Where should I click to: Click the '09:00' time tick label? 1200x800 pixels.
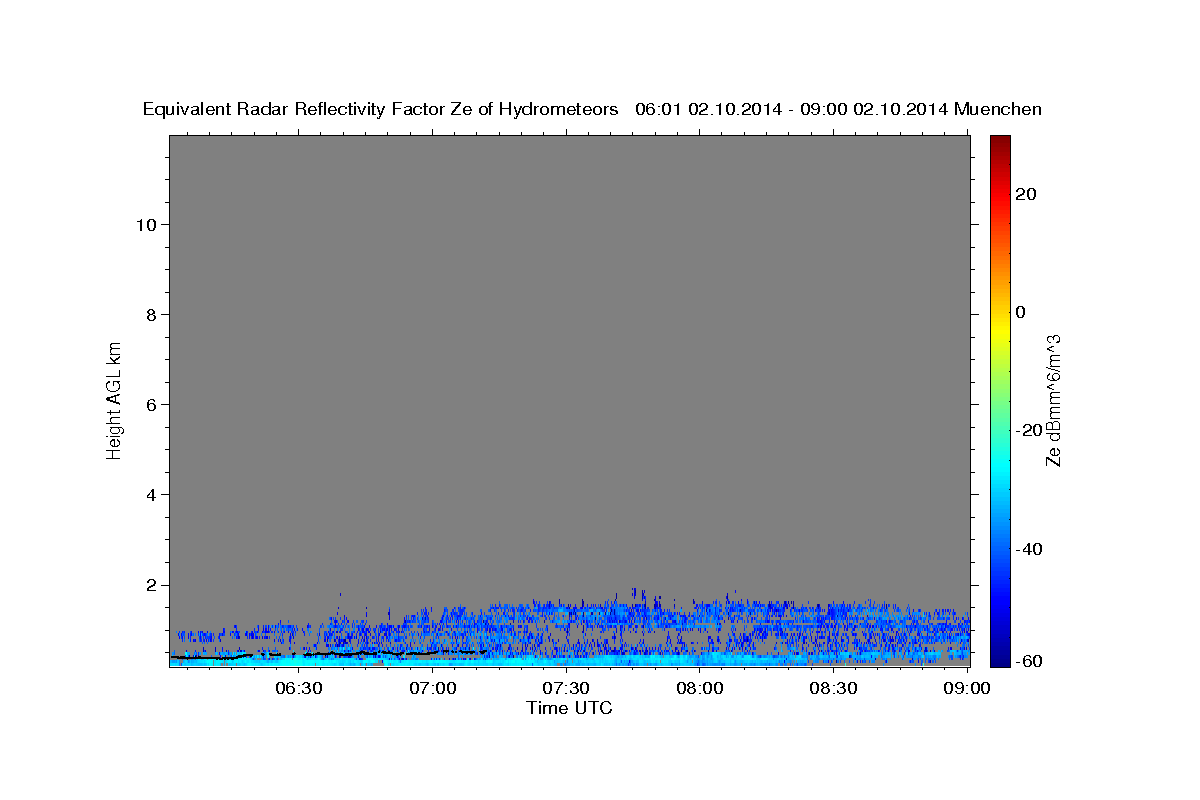pyautogui.click(x=968, y=688)
